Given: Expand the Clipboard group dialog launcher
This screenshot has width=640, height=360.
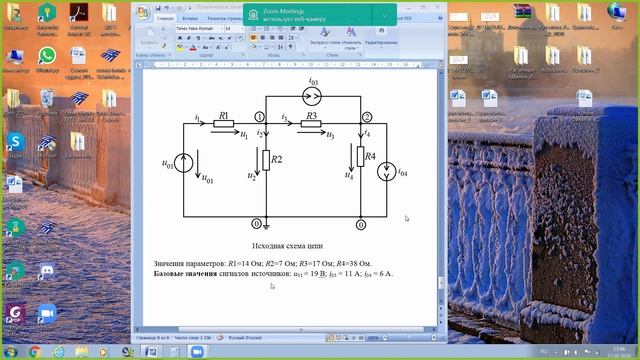Looking at the screenshot, I should coord(169,55).
